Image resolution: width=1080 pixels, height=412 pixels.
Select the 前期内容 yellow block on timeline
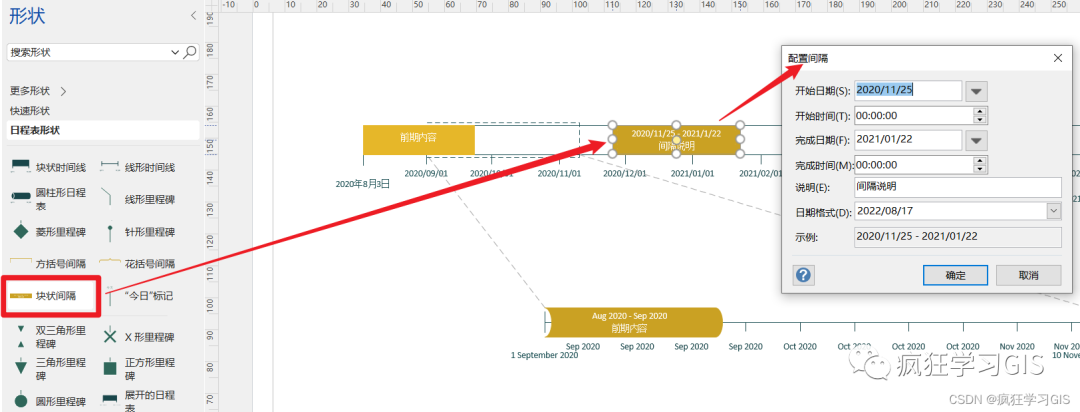[419, 140]
